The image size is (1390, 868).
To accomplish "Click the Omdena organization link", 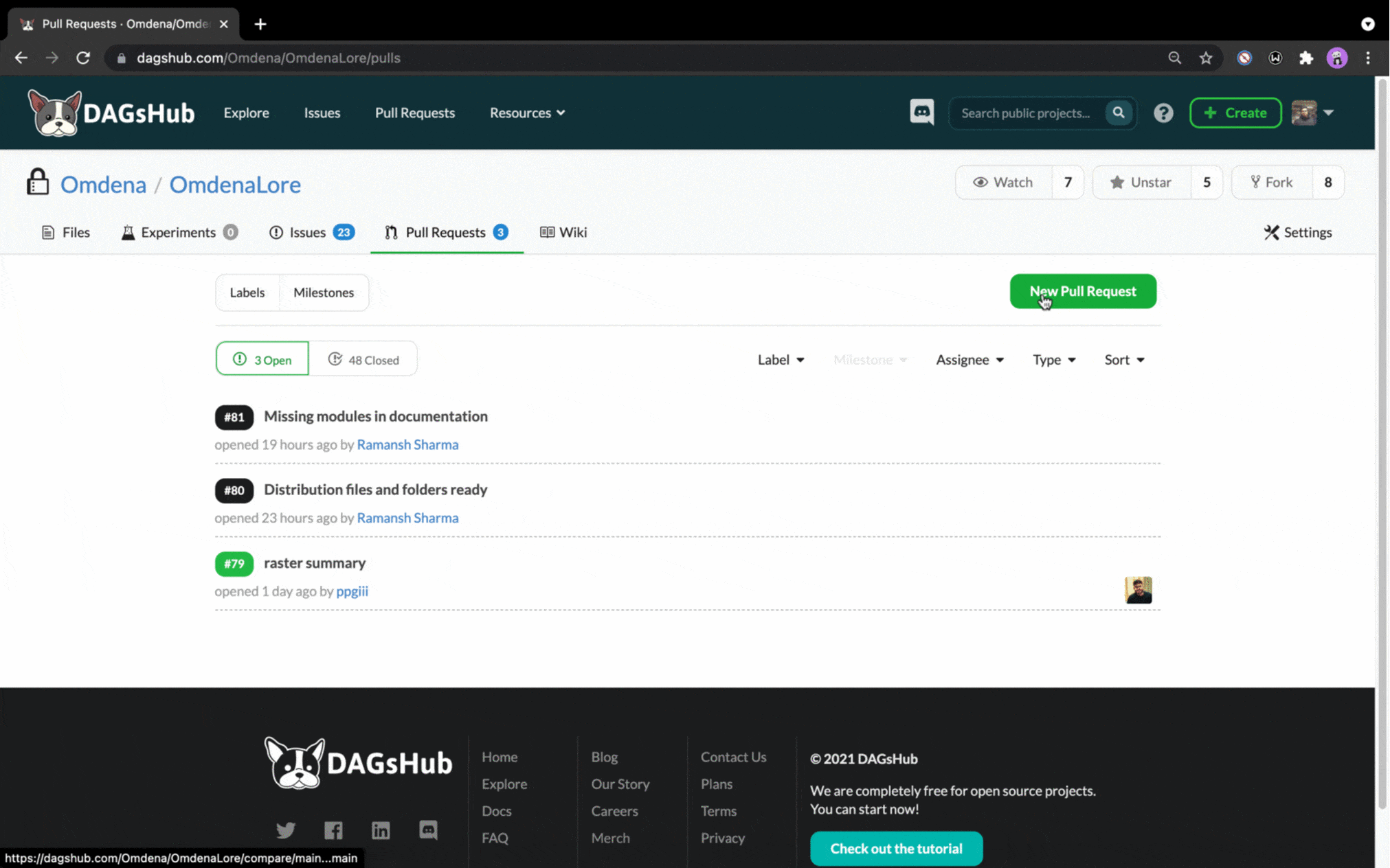I will point(103,184).
